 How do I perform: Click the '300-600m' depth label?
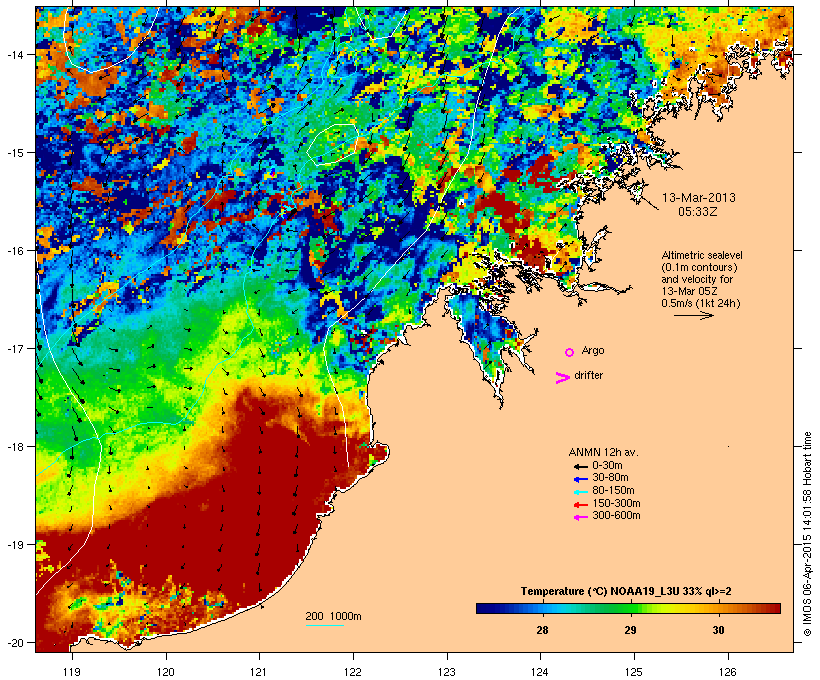coord(616,516)
